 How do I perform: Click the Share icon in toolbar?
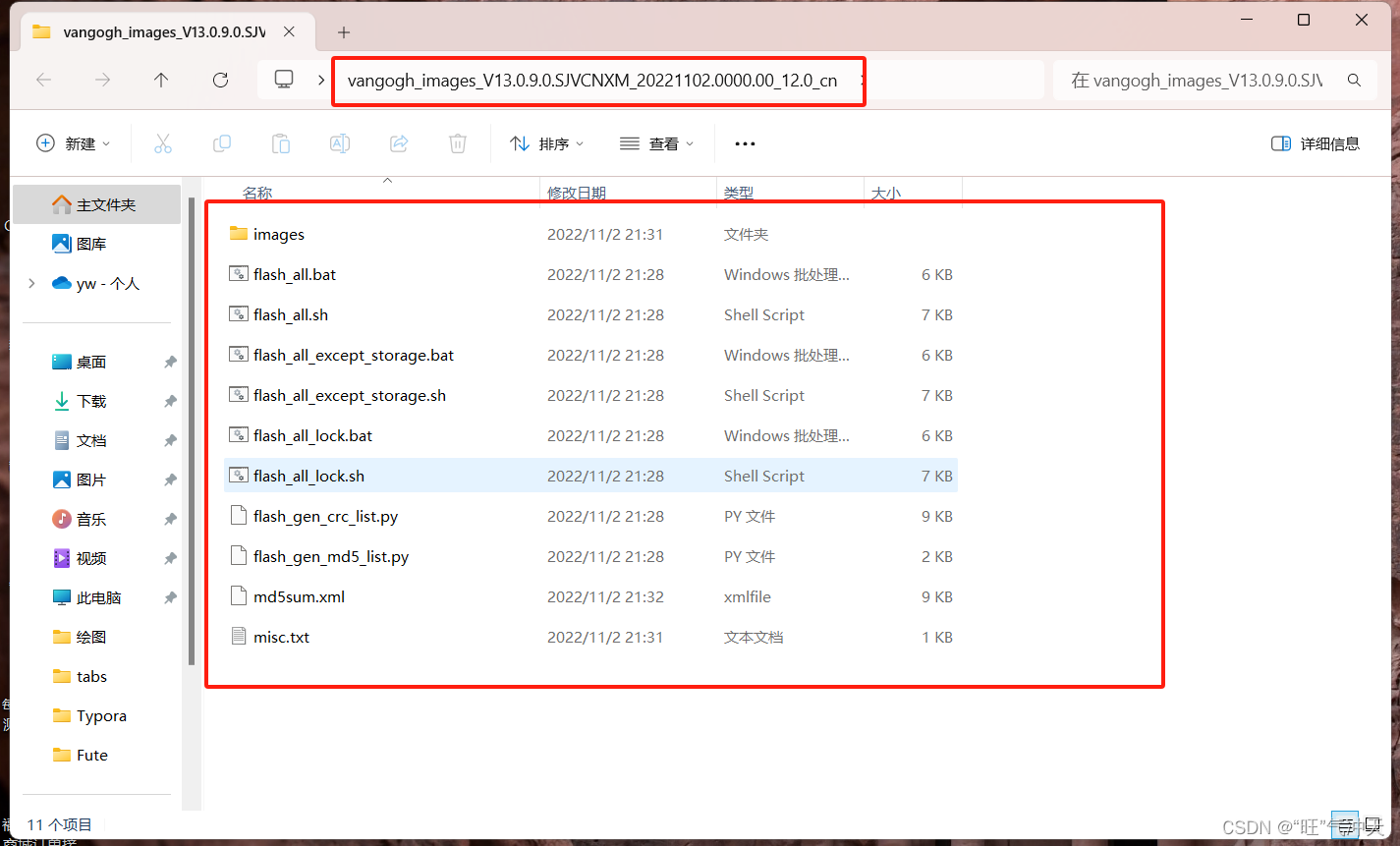399,143
